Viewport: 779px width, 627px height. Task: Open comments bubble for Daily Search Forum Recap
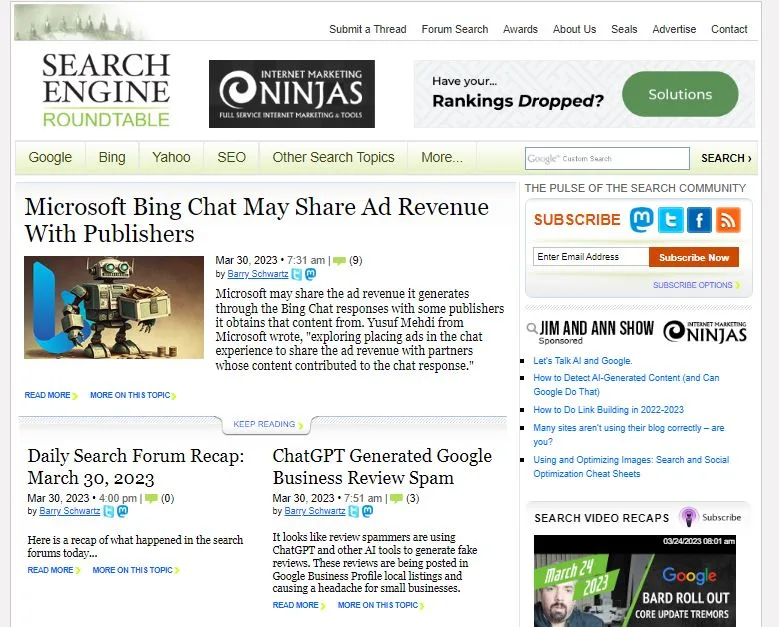tap(152, 498)
